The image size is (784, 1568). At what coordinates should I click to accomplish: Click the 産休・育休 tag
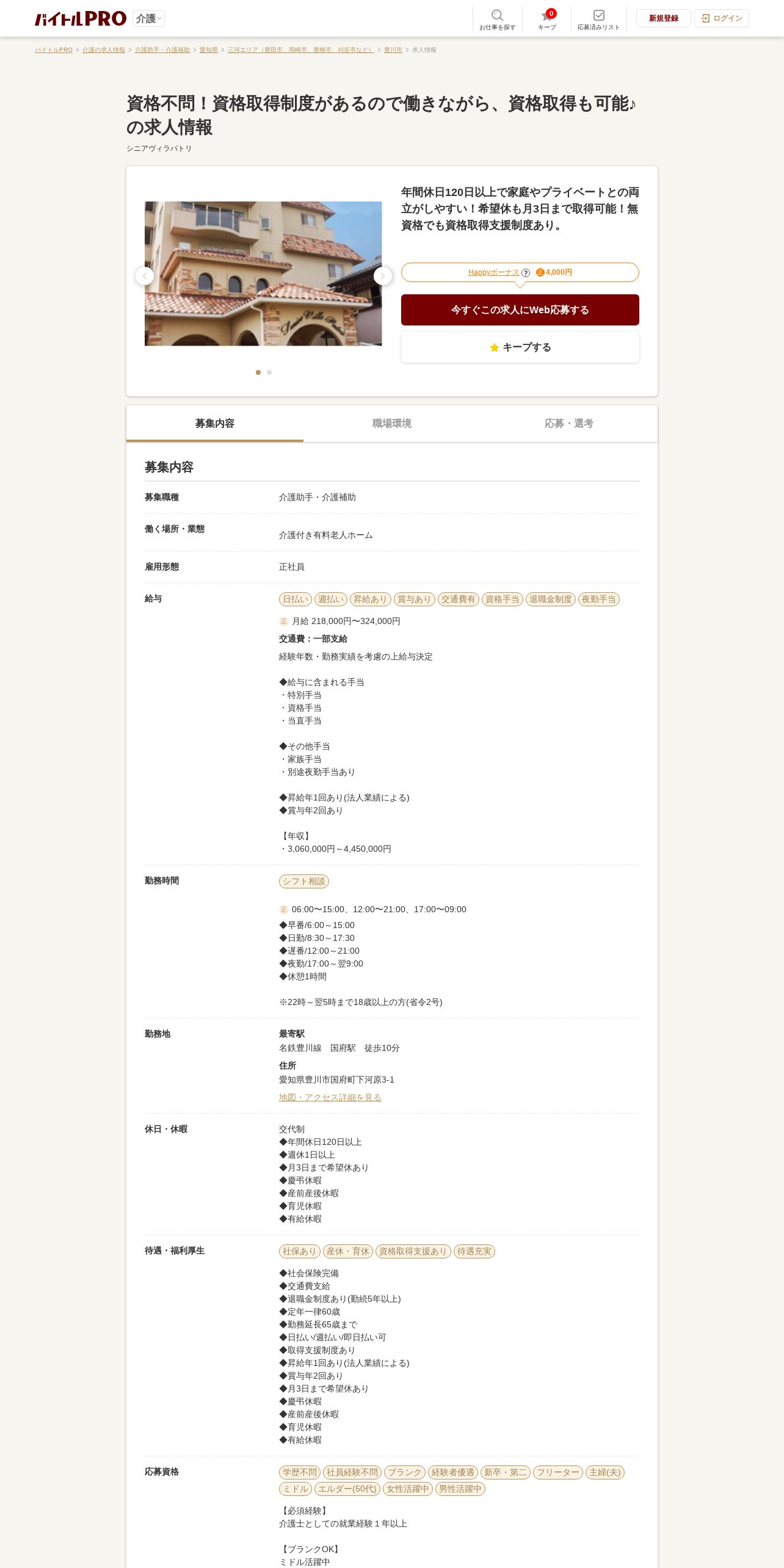(x=348, y=1252)
